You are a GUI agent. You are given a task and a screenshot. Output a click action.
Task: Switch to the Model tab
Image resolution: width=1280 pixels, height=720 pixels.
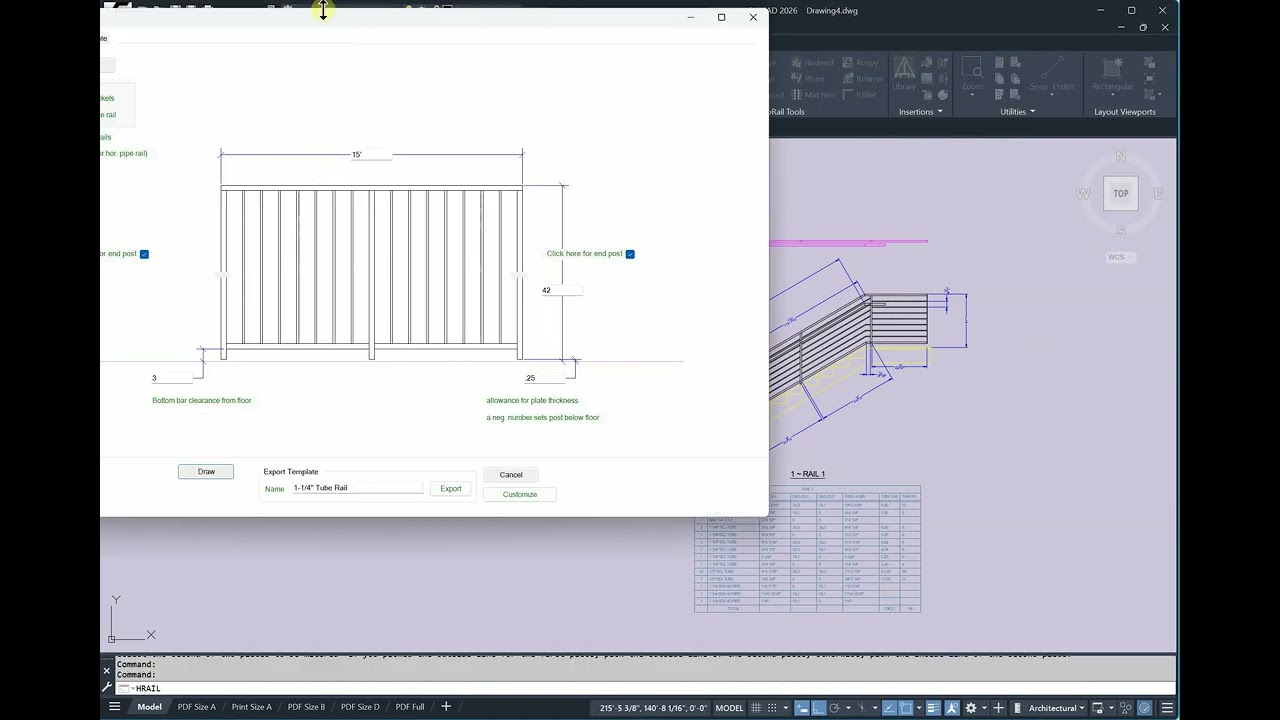[x=149, y=707]
